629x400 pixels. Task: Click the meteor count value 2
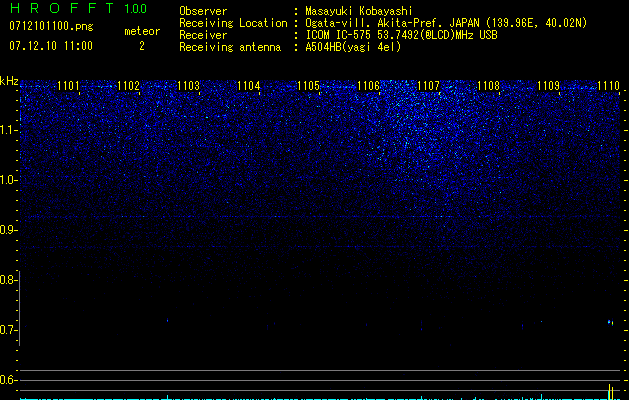pos(142,46)
